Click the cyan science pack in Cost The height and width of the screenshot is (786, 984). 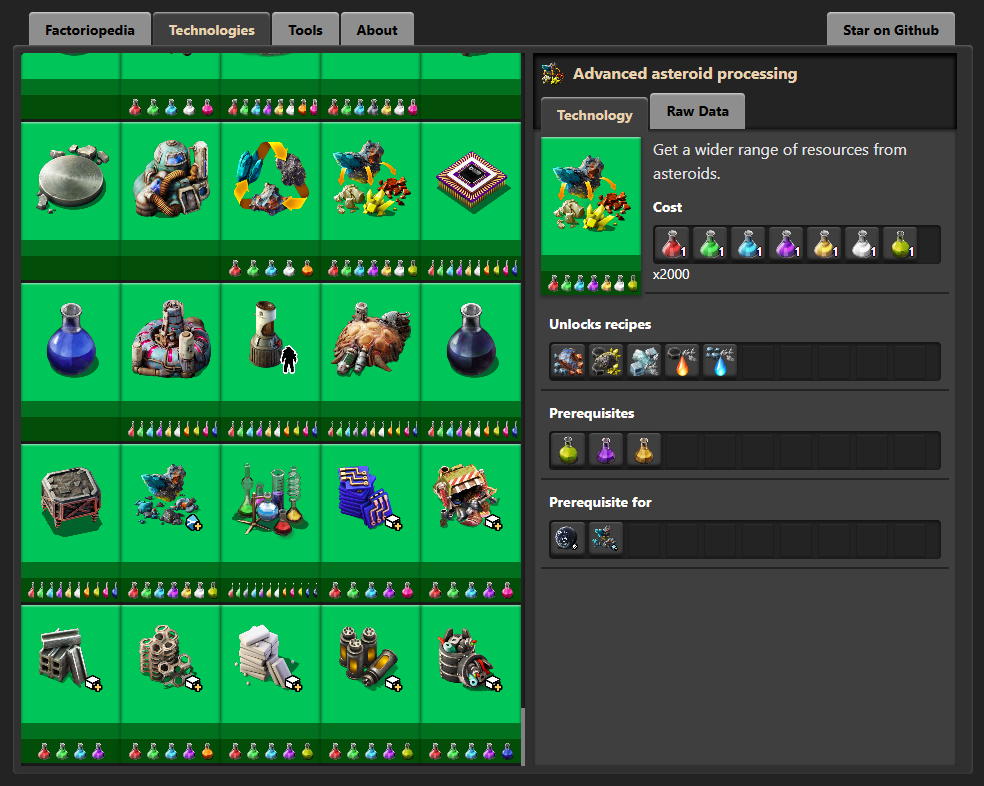point(749,244)
